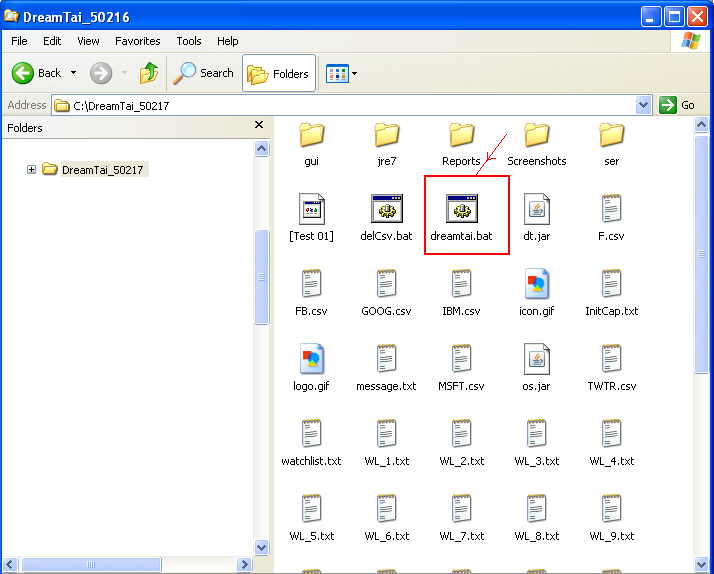Select the logo.gif image file

(x=311, y=368)
